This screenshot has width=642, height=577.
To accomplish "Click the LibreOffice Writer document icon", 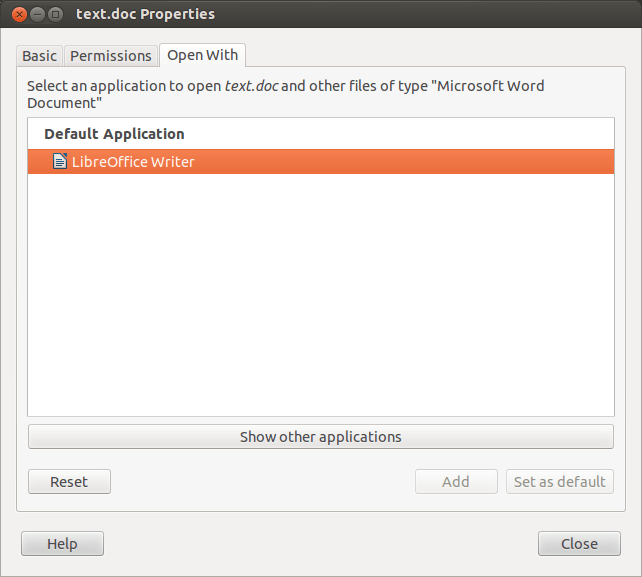I will pos(60,161).
